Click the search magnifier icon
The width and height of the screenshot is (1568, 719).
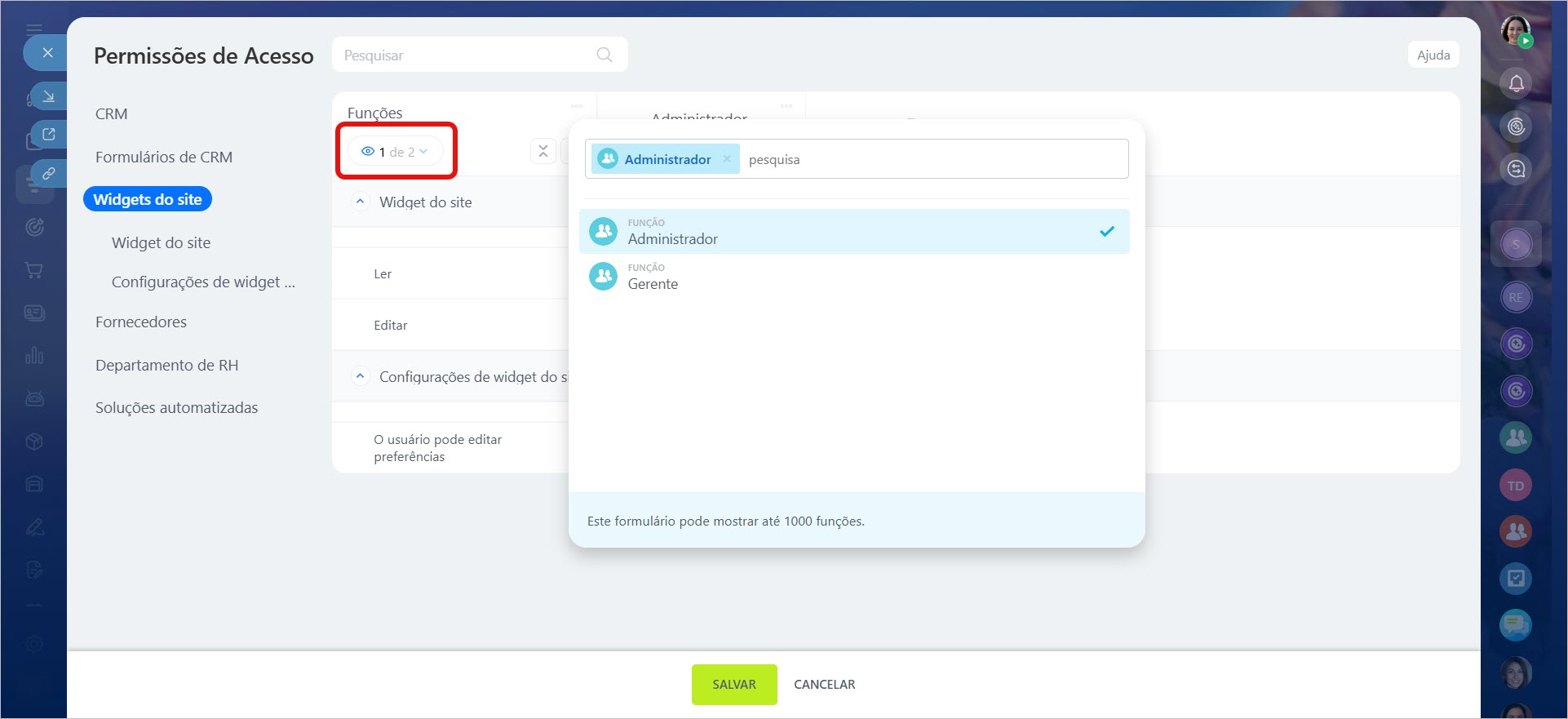click(604, 55)
